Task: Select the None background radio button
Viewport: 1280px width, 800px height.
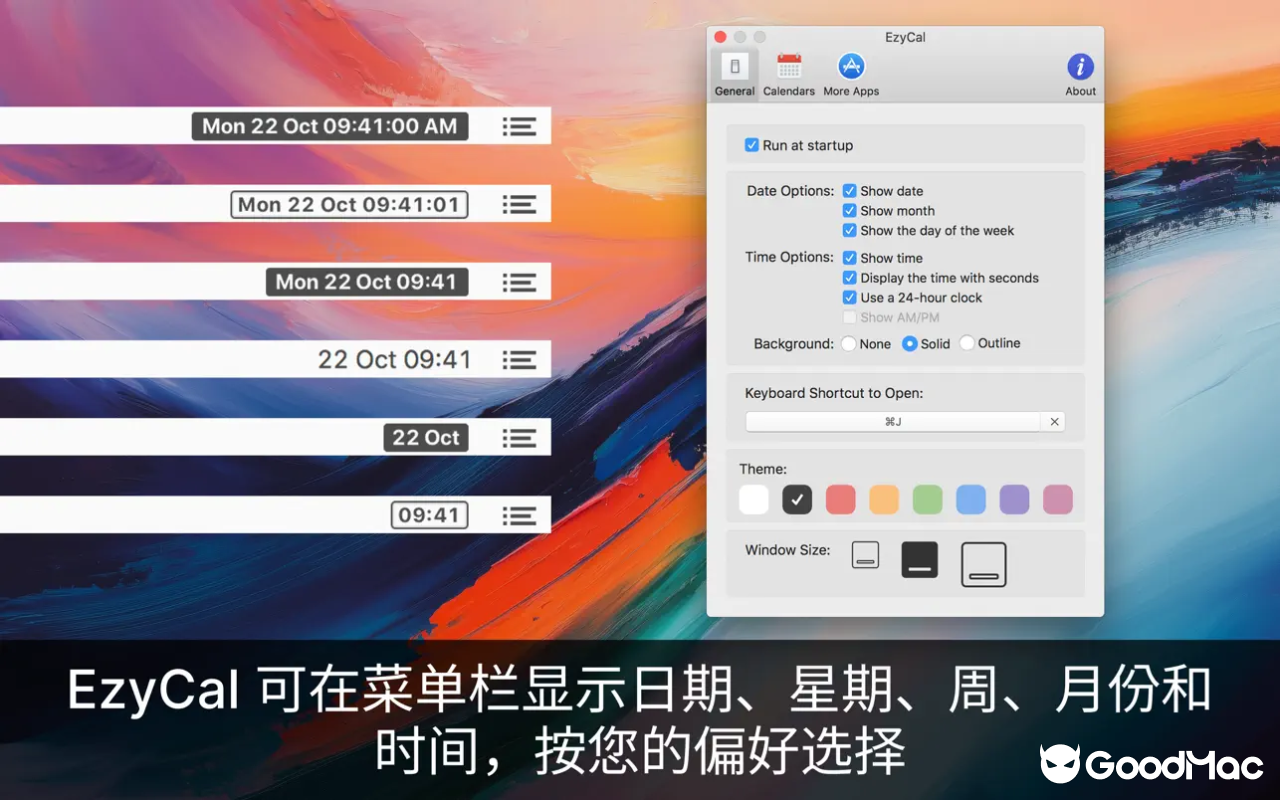Action: [849, 343]
